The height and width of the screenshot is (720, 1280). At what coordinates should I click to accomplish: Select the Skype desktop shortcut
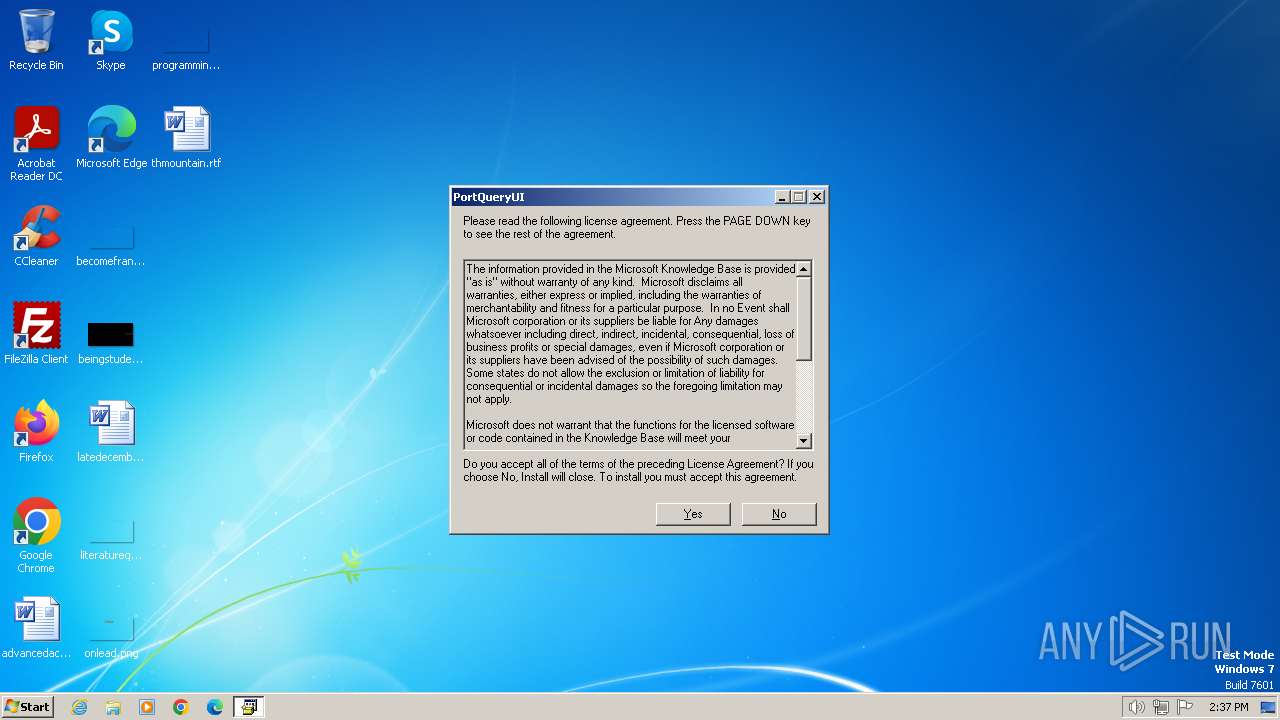tap(111, 41)
